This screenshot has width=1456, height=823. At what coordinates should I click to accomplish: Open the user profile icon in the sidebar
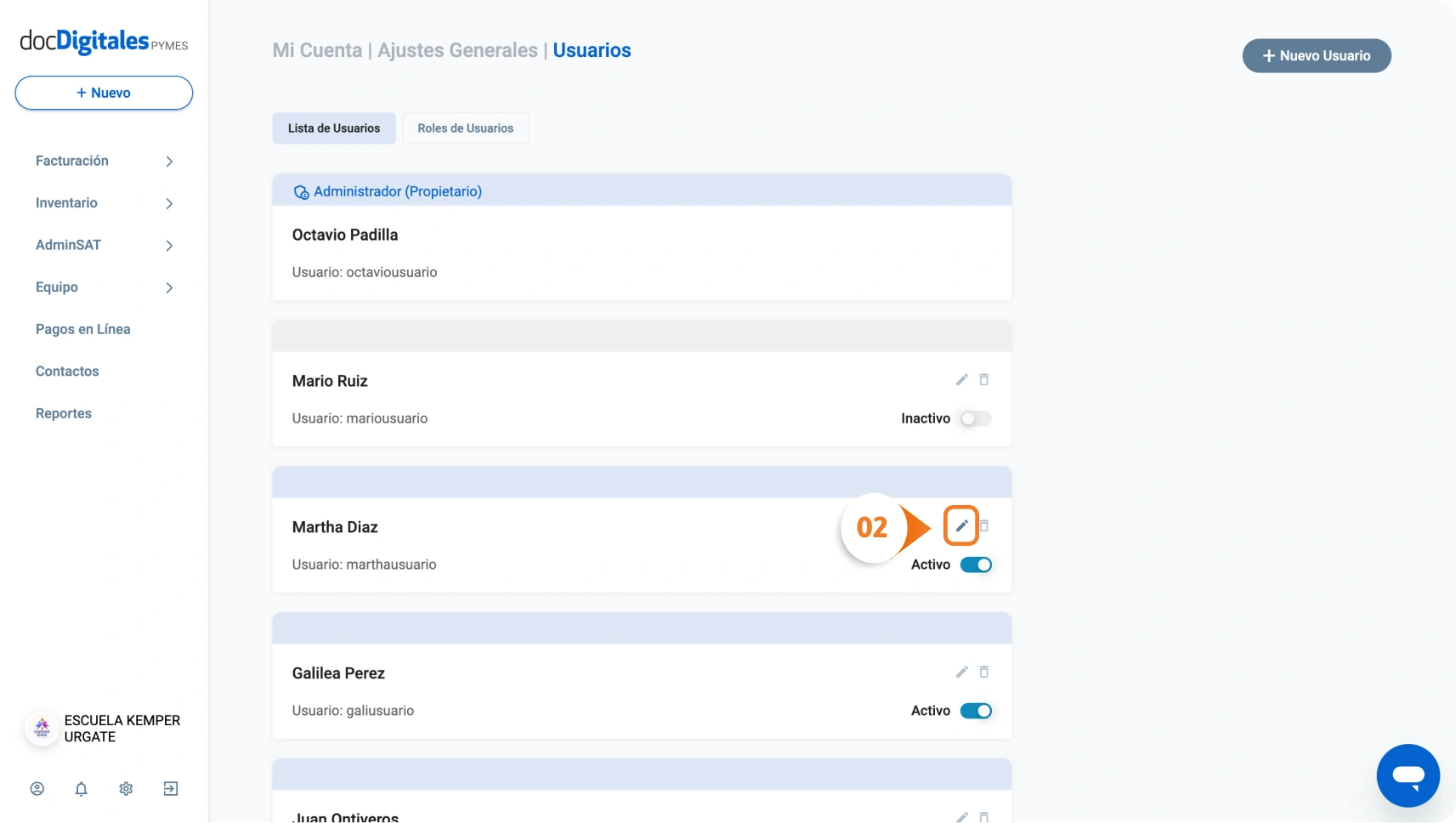coord(37,789)
